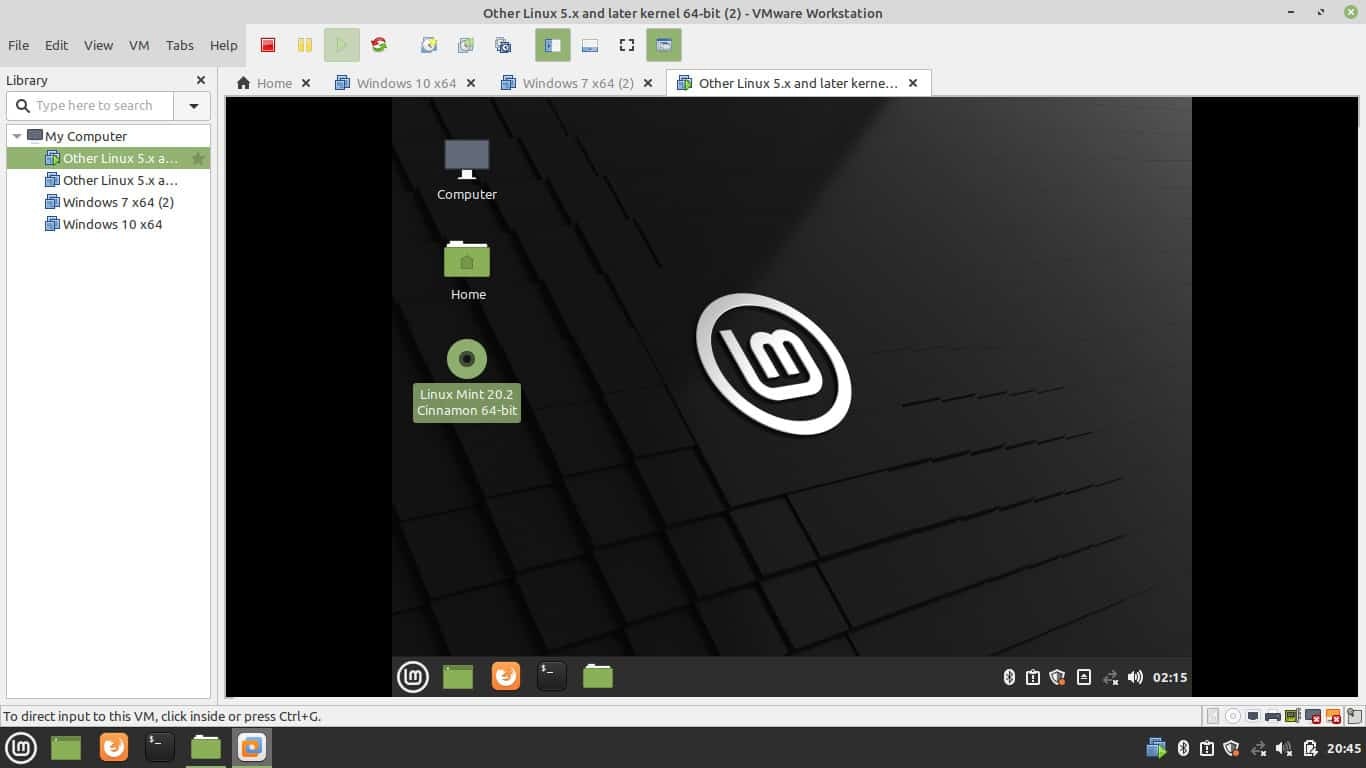The height and width of the screenshot is (768, 1366).
Task: Close the Library panel
Action: pos(201,80)
